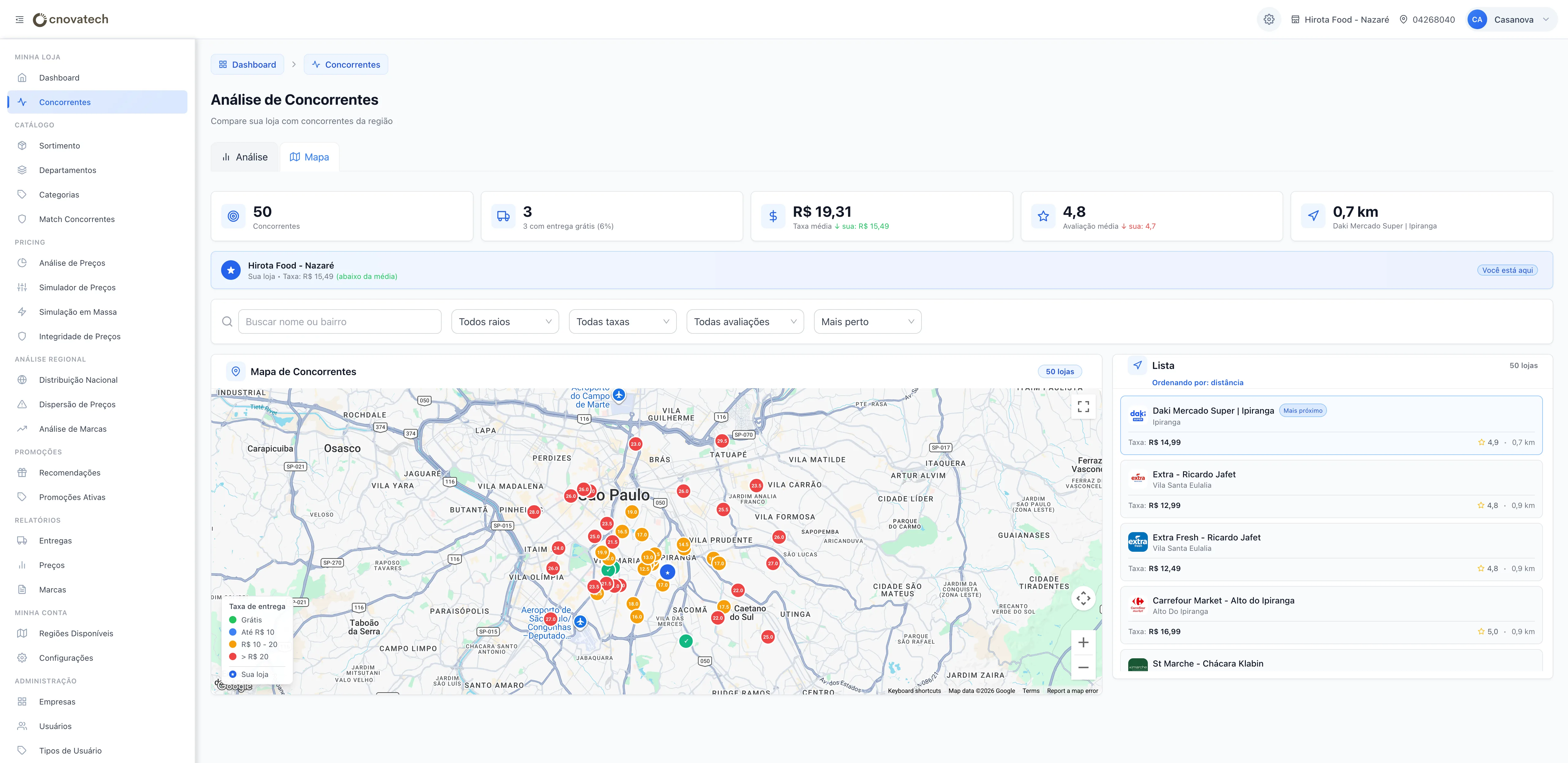Click the blue star store marker on the map
Screen dimensions: 1568x763
tap(668, 573)
